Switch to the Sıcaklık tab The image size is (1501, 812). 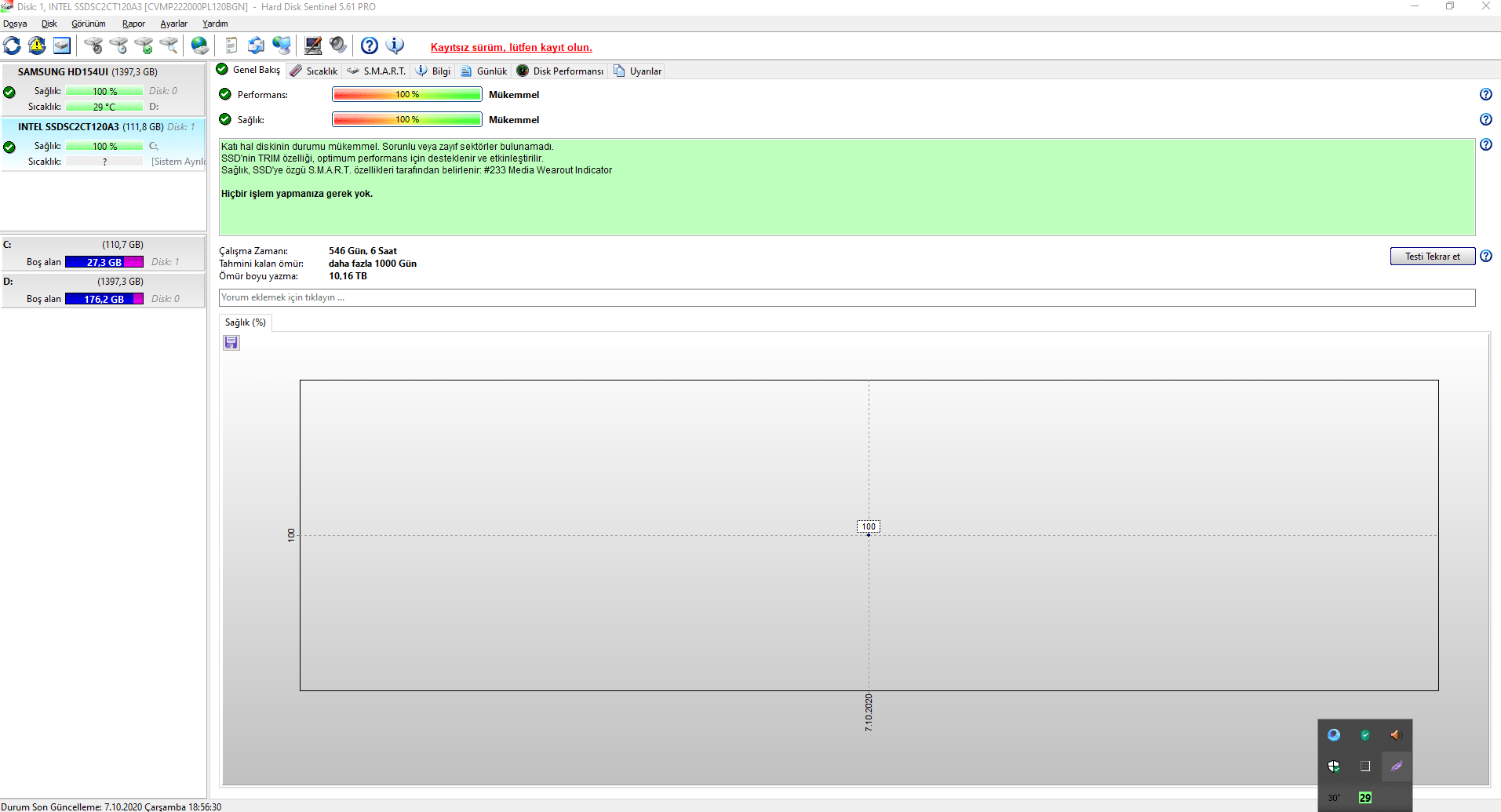coord(314,71)
